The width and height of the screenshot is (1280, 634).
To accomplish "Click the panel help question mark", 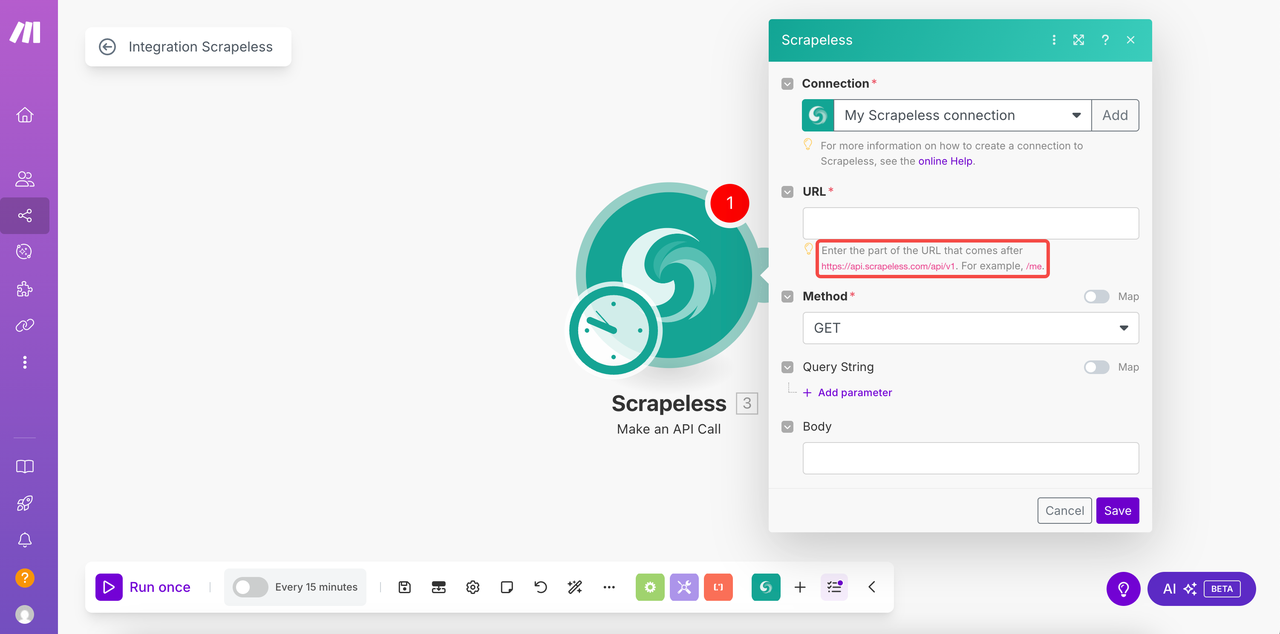I will tap(1105, 40).
